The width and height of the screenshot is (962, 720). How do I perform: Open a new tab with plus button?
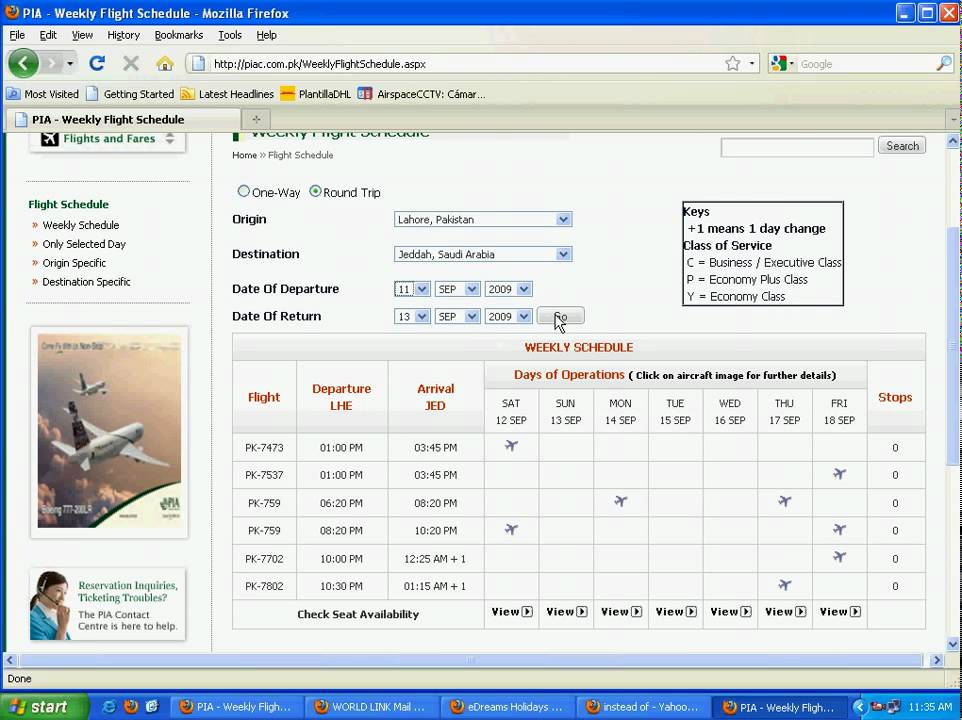pos(256,119)
